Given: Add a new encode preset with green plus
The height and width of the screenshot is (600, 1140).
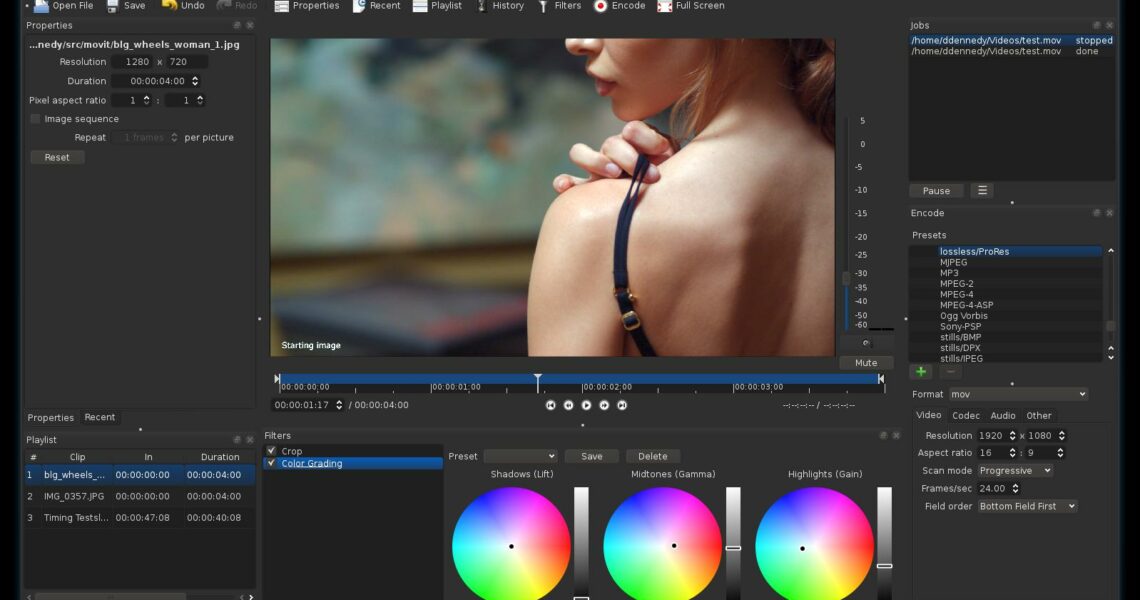Looking at the screenshot, I should coord(921,372).
